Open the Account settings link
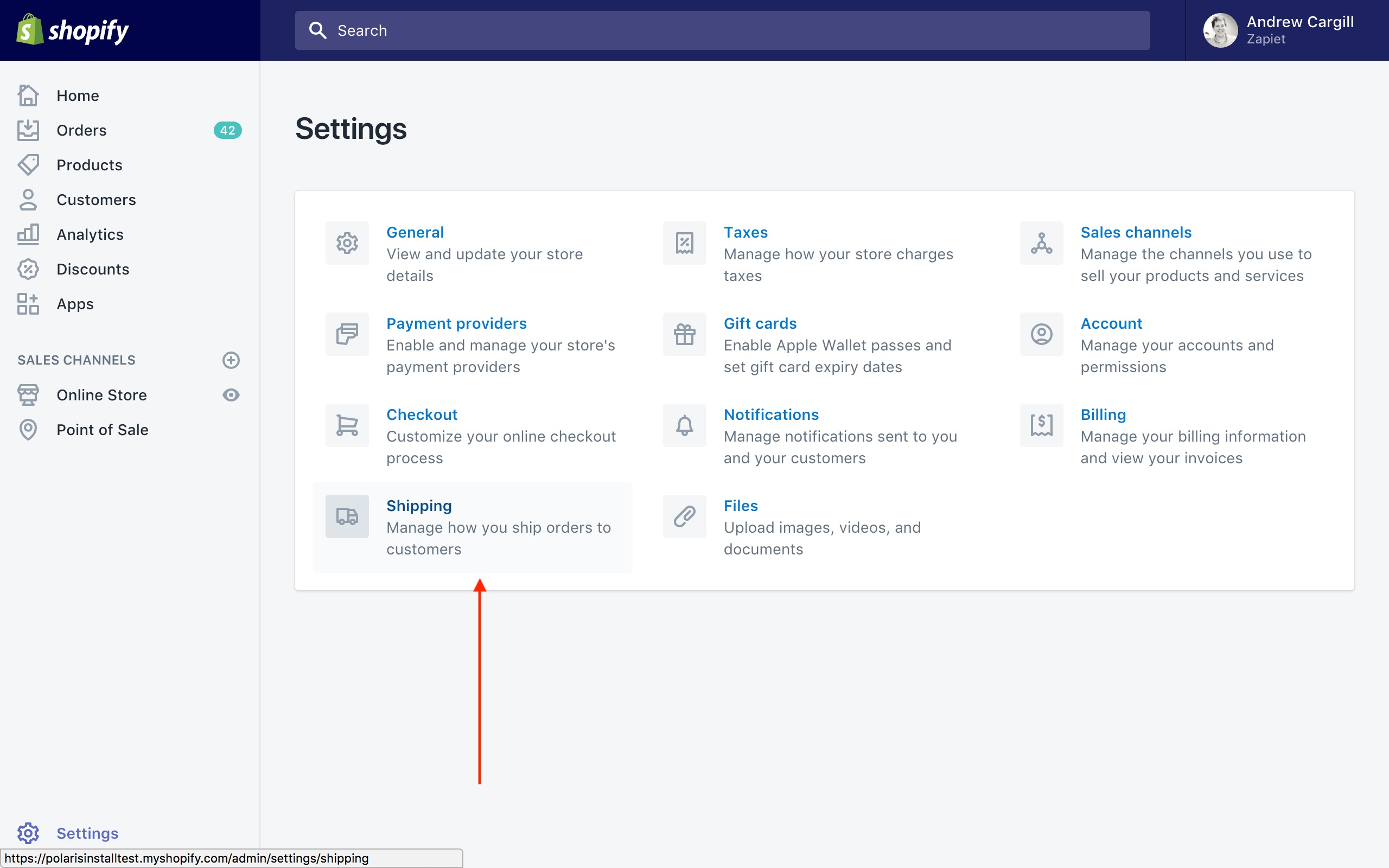This screenshot has width=1389, height=868. click(1111, 323)
